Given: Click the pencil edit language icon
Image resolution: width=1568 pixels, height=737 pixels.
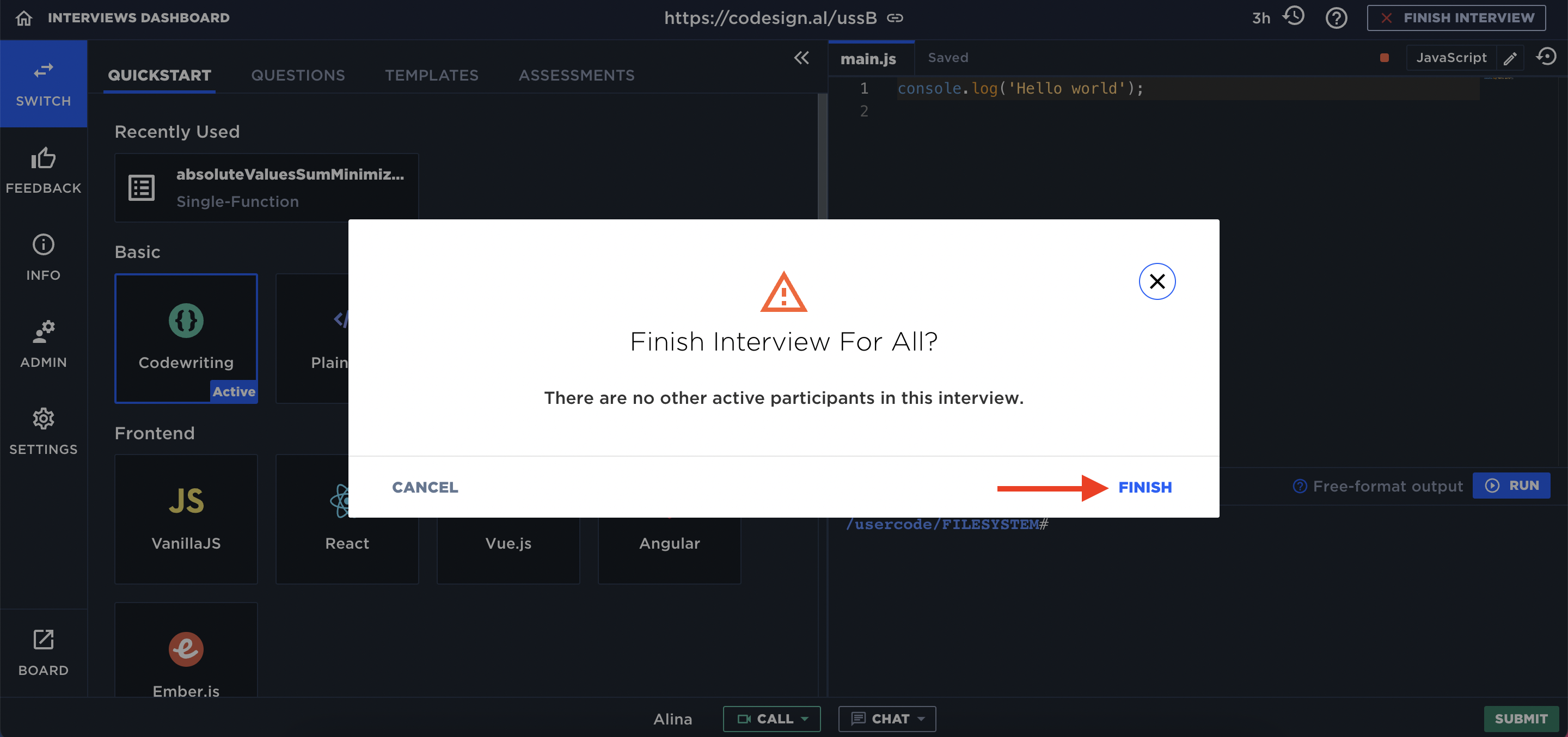Looking at the screenshot, I should [1510, 58].
